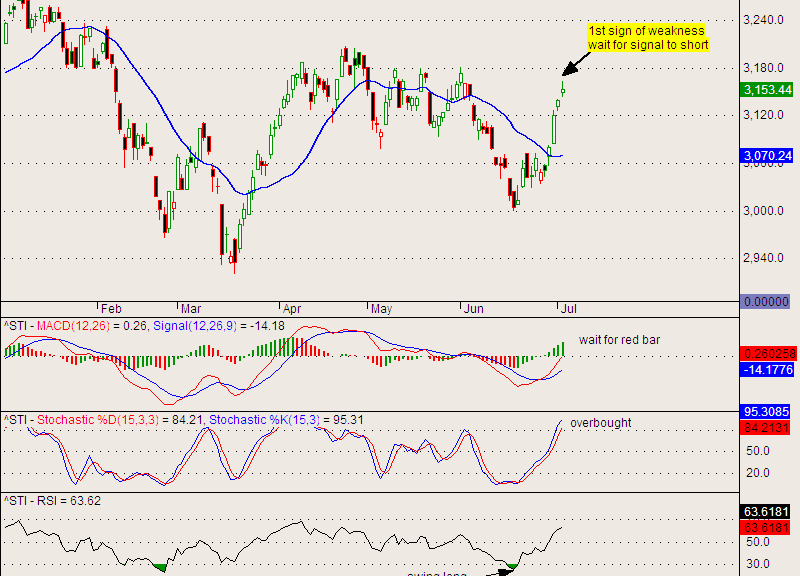Screen dimensions: 800x576
Task: Click the Feb label on the time axis
Action: point(110,309)
